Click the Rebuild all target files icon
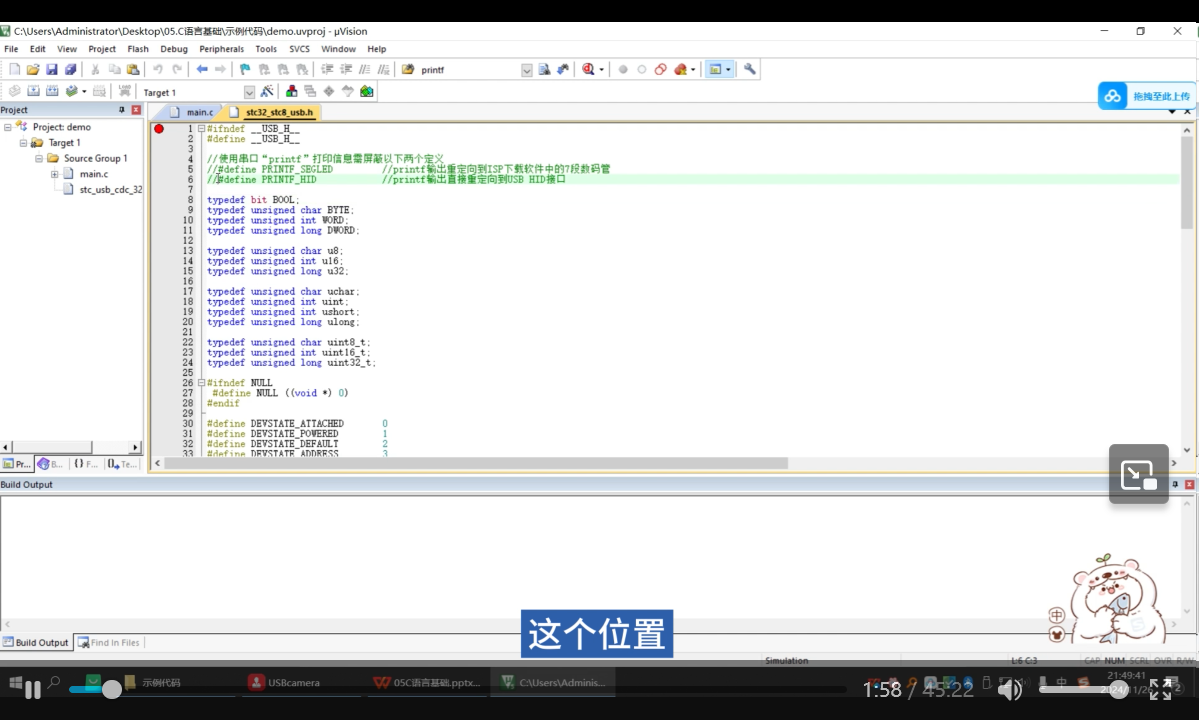Screen dimensions: 1199x720 [52, 92]
